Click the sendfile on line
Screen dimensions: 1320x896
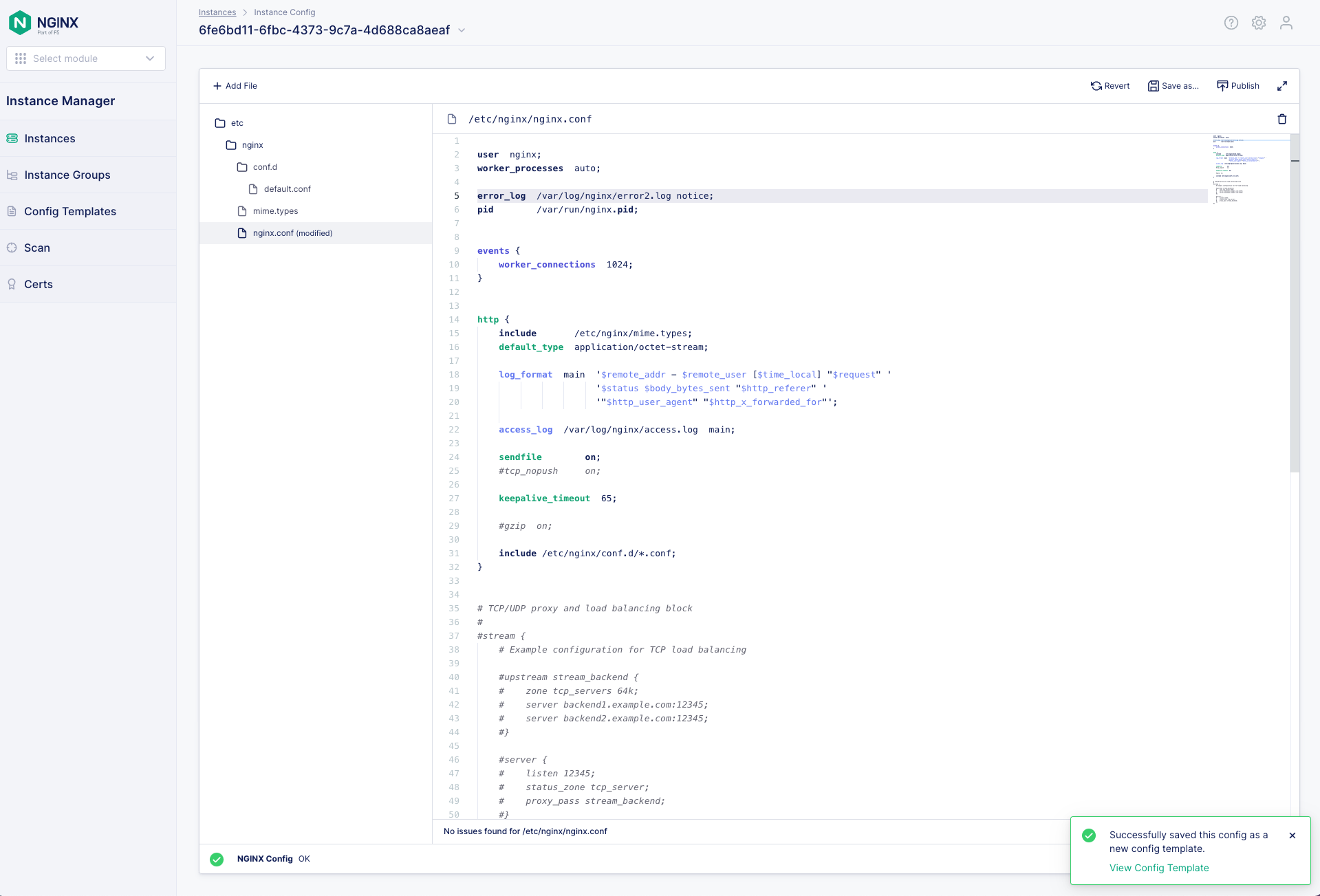pyautogui.click(x=550, y=457)
